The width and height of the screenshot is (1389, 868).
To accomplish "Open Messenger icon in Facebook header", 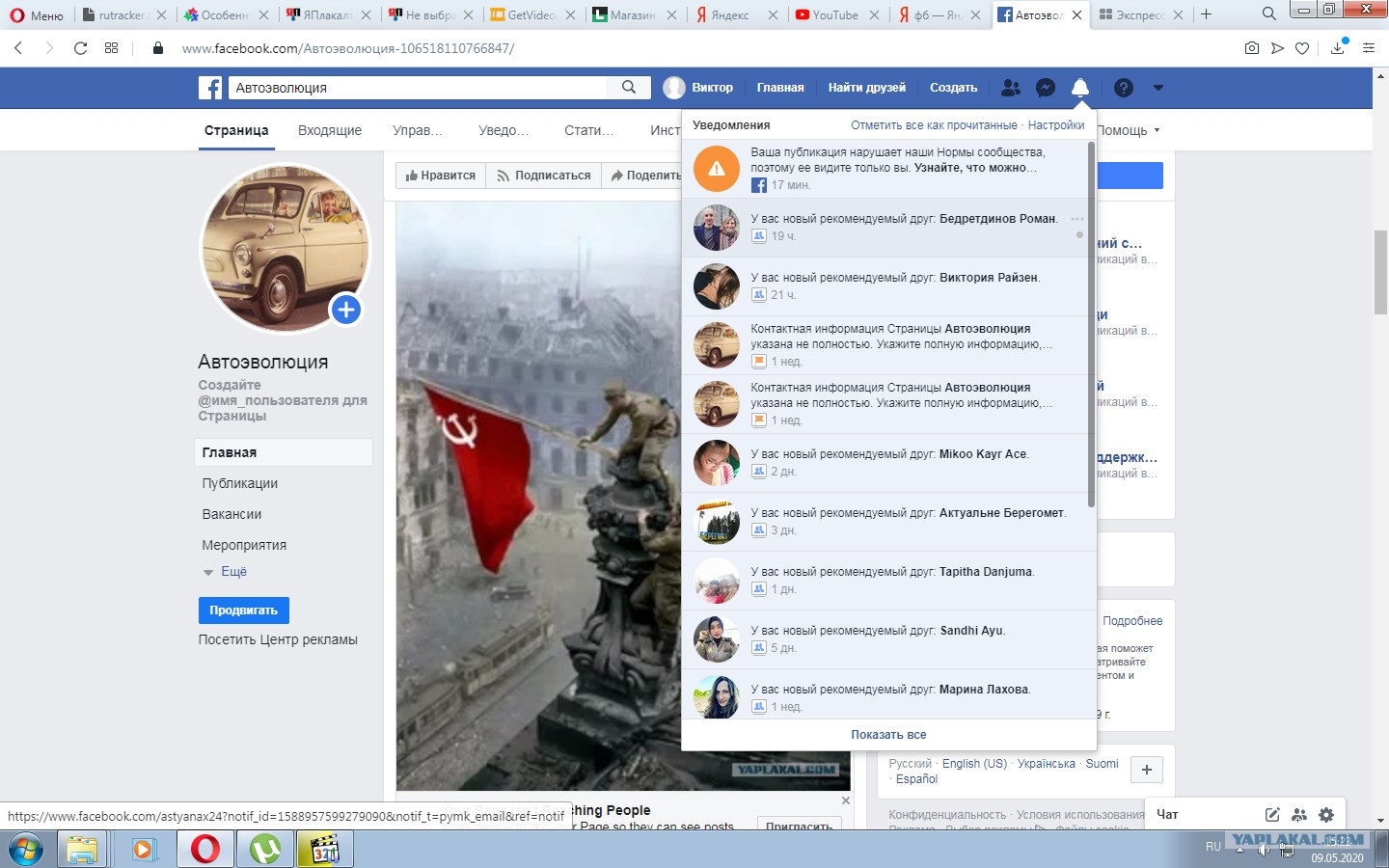I will 1045,88.
